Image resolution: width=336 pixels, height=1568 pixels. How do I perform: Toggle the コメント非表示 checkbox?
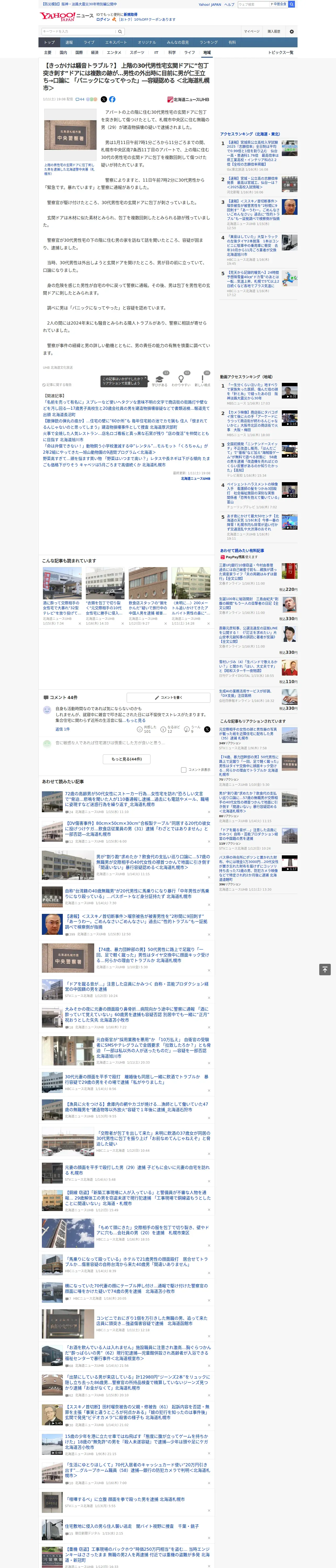tap(183, 769)
